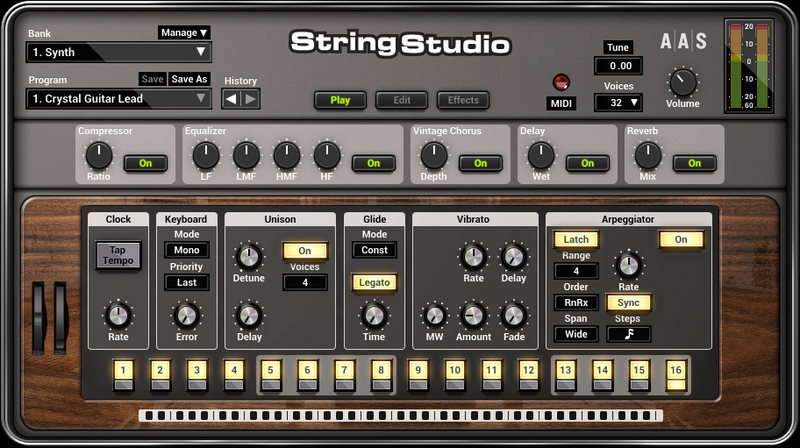This screenshot has width=800, height=448.
Task: Click the Unison Delay knob
Action: (x=249, y=316)
